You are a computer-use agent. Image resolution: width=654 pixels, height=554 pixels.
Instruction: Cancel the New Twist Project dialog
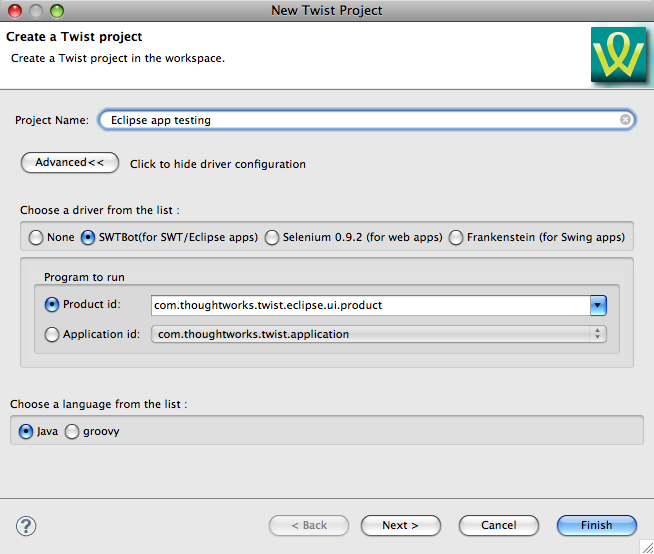tap(498, 525)
